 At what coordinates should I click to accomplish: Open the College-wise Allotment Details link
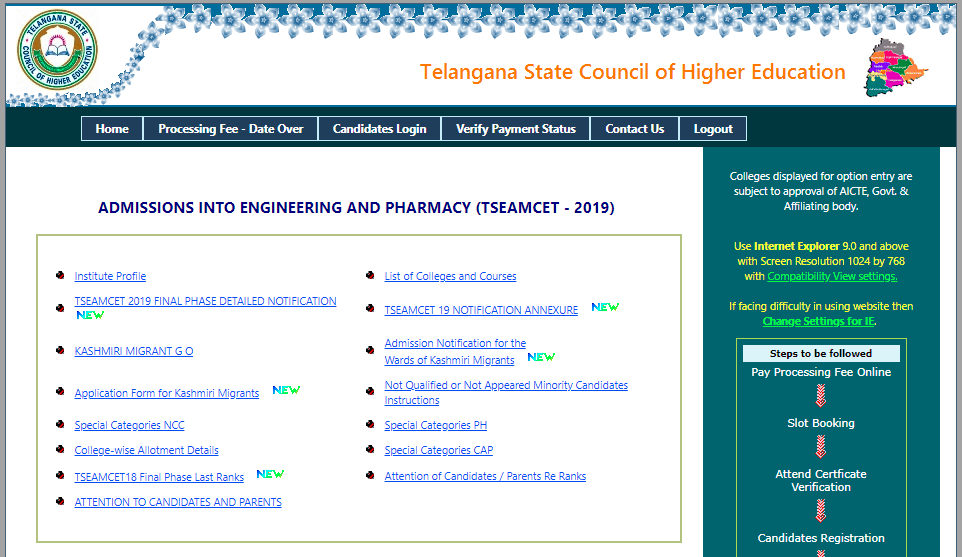click(146, 450)
